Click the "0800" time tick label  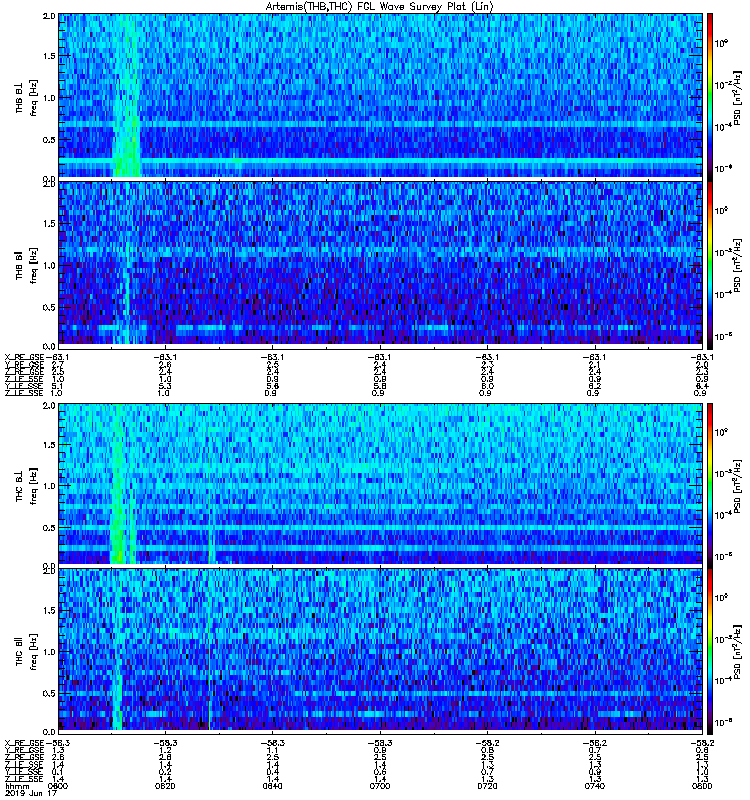point(702,786)
